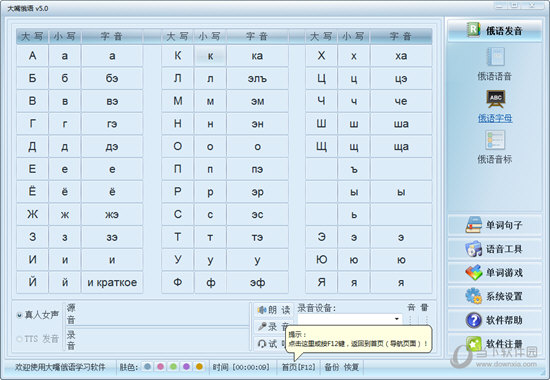
Task: Open the 单词句子 section
Action: [495, 225]
